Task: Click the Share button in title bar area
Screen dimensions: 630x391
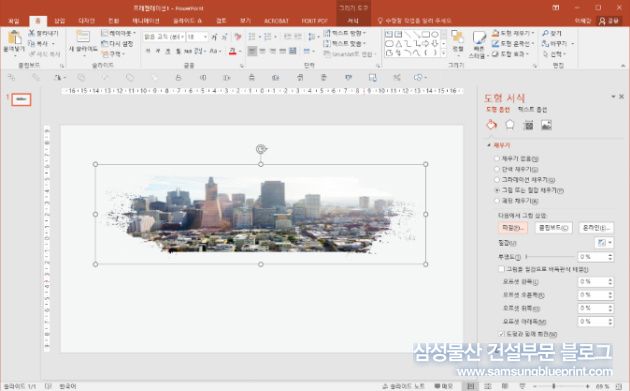Action: tap(609, 21)
